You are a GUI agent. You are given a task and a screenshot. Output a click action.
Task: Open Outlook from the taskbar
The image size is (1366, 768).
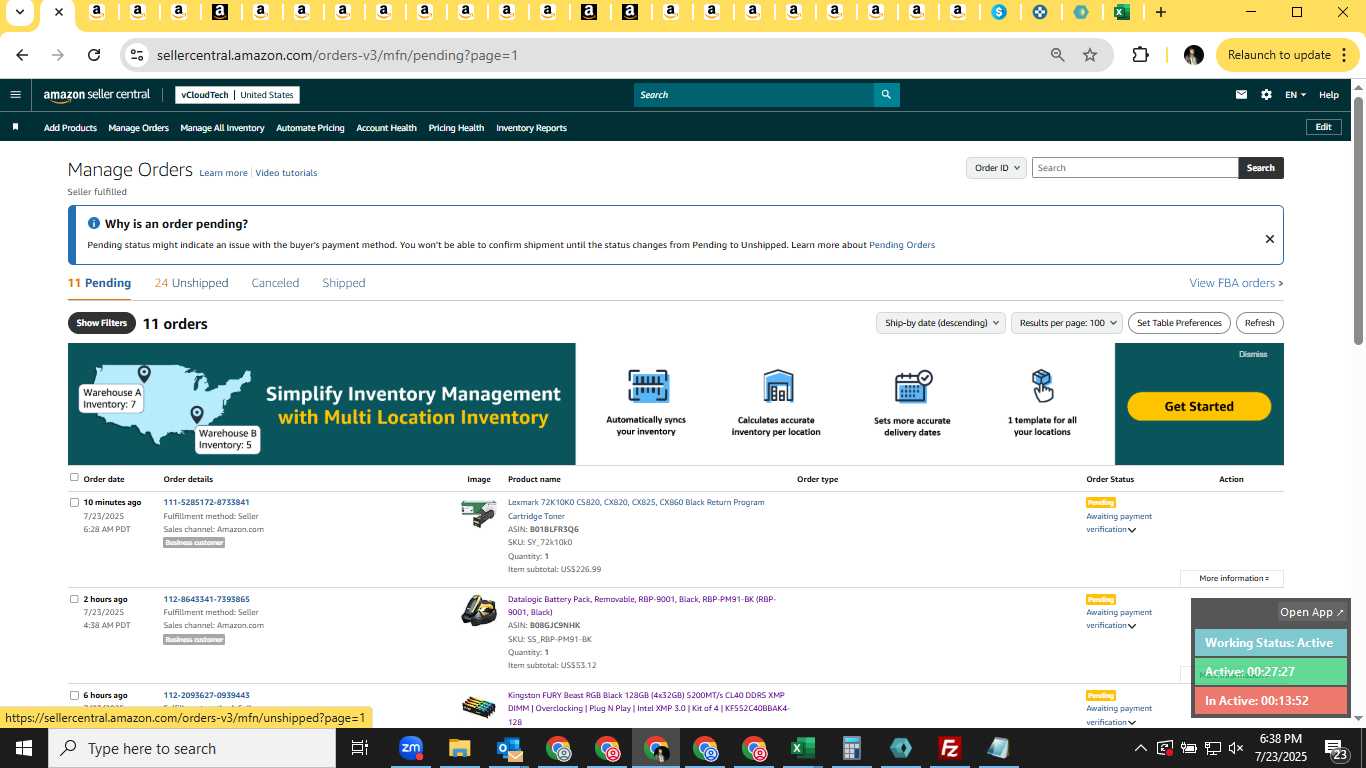508,748
